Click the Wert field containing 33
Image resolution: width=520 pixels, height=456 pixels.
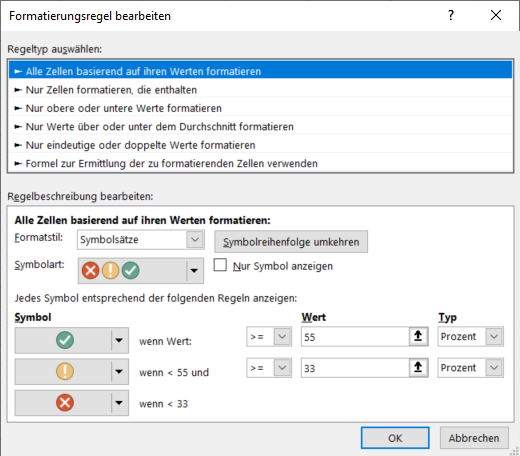click(355, 368)
